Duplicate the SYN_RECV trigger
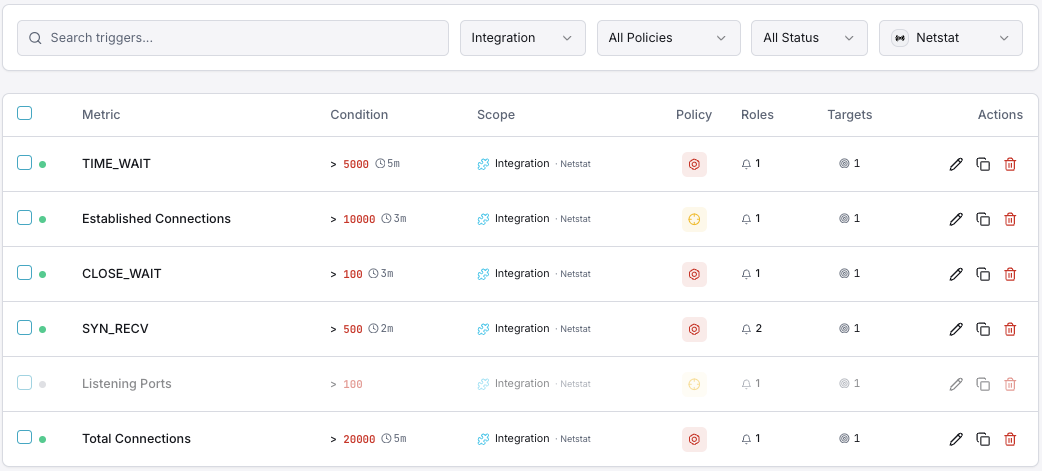1042x471 pixels. (x=983, y=329)
